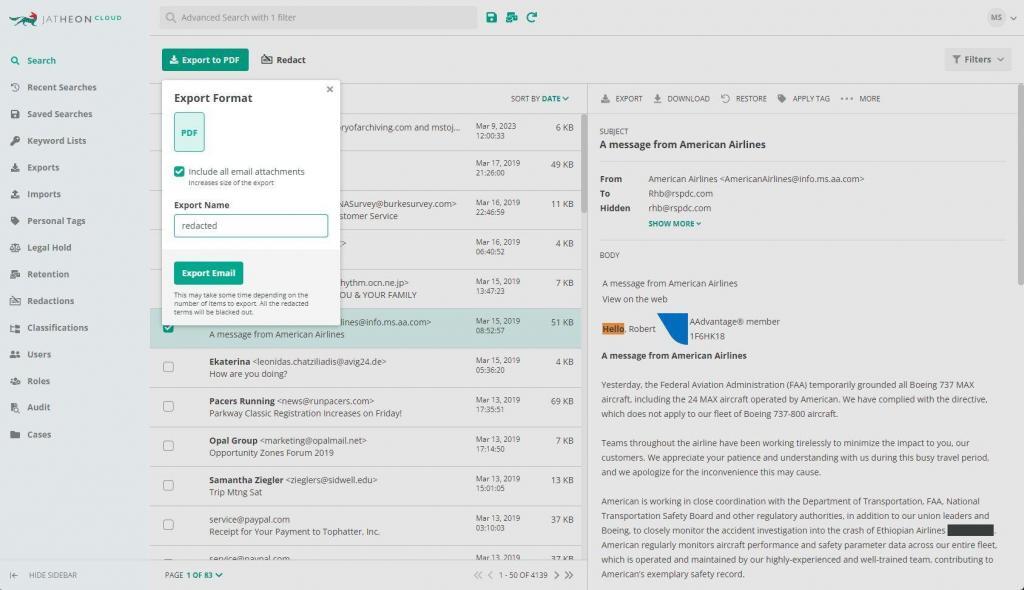Check the Pacers Running email checkbox
This screenshot has width=1024, height=590.
pyautogui.click(x=168, y=406)
